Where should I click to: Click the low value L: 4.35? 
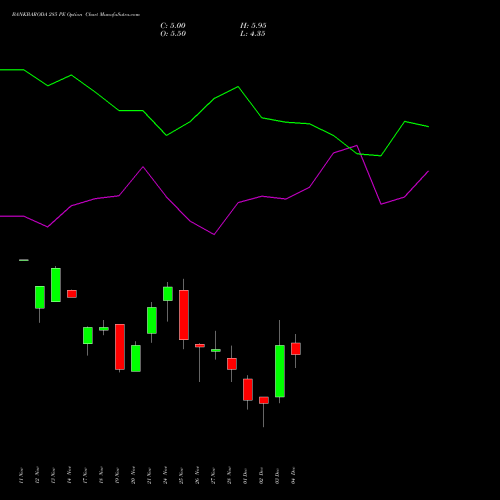pos(253,34)
